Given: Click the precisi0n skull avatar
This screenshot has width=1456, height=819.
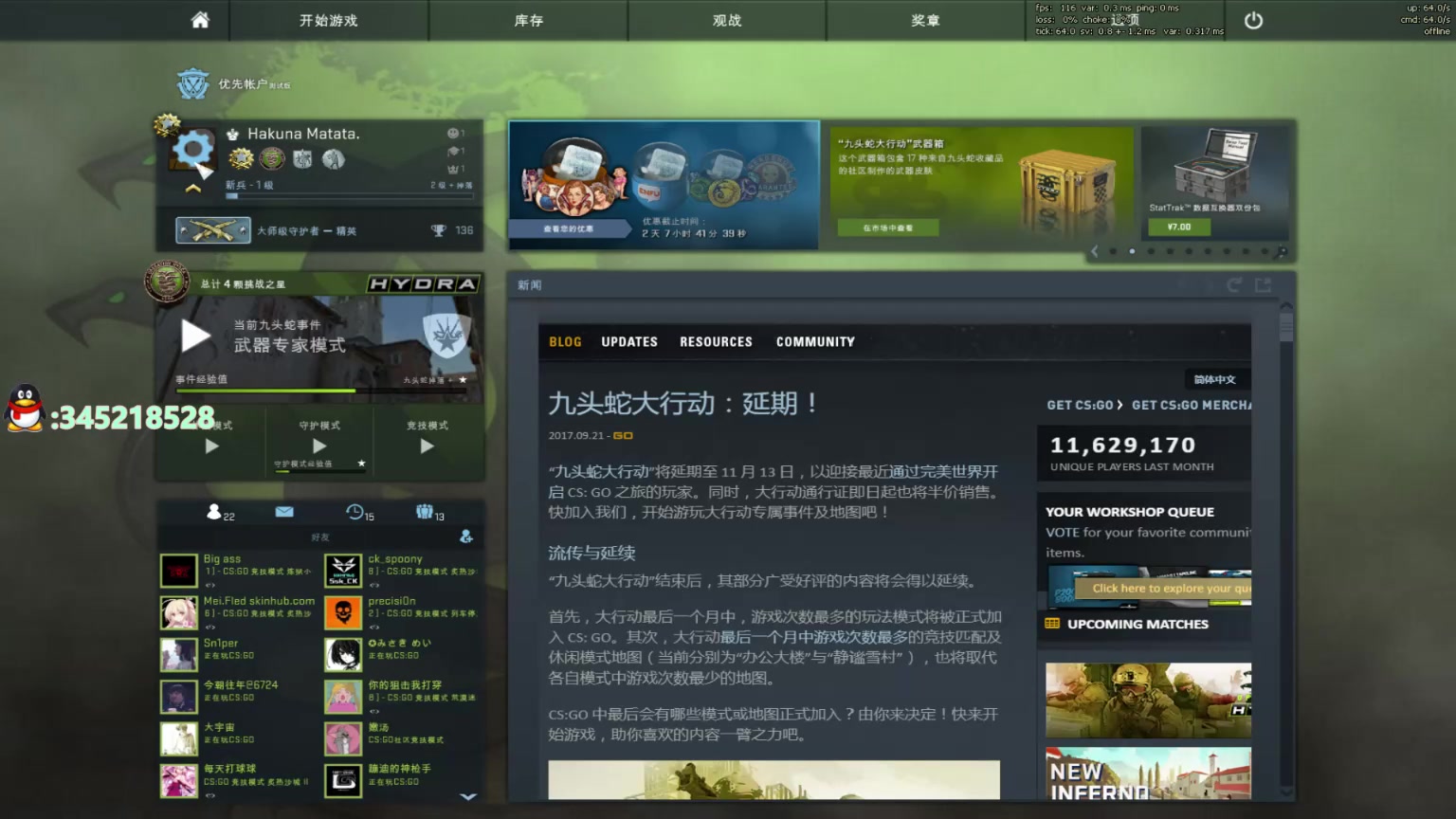Looking at the screenshot, I should [343, 612].
